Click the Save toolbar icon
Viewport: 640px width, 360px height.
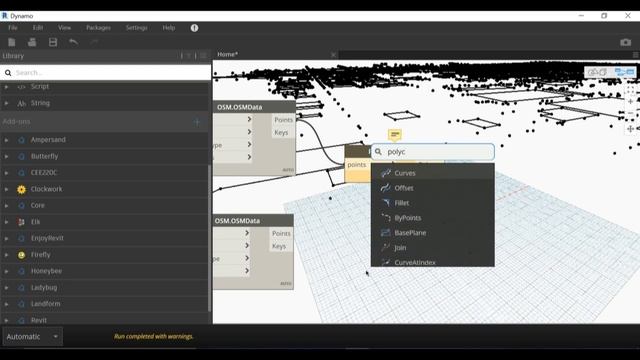[53, 42]
